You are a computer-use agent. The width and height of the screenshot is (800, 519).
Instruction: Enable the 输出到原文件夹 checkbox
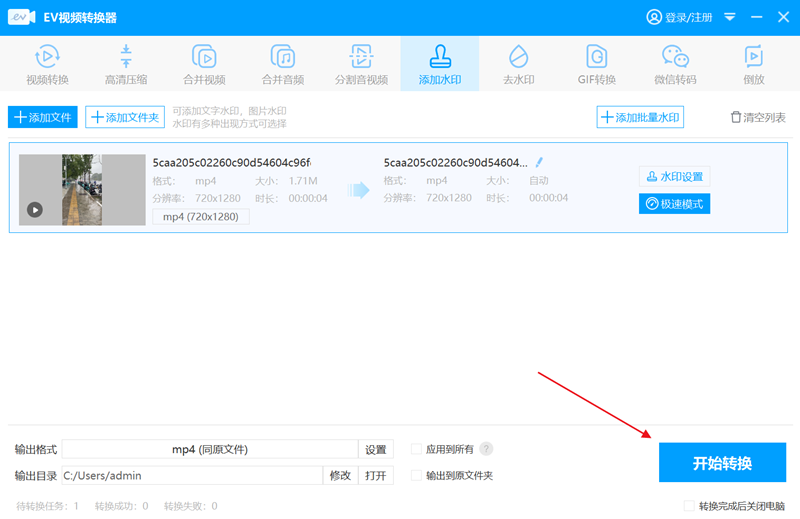(416, 476)
